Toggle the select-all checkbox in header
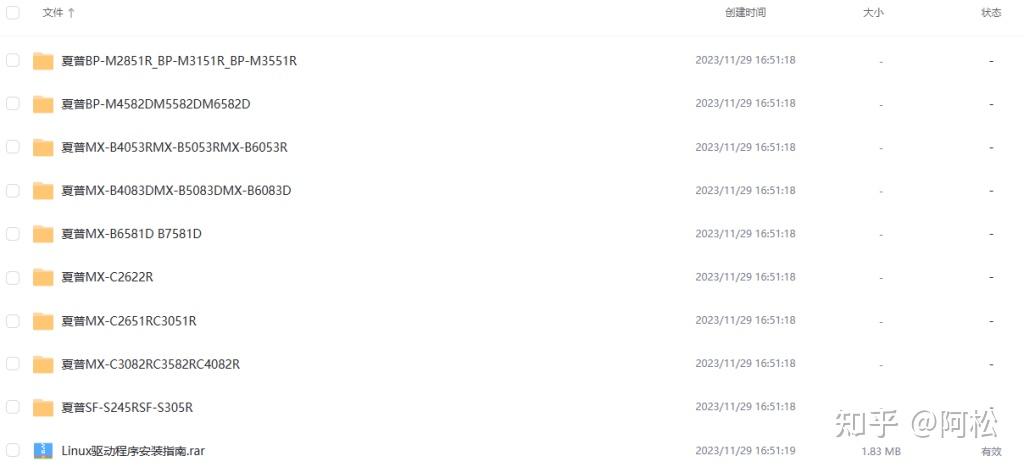Image resolution: width=1024 pixels, height=467 pixels. click(x=13, y=13)
